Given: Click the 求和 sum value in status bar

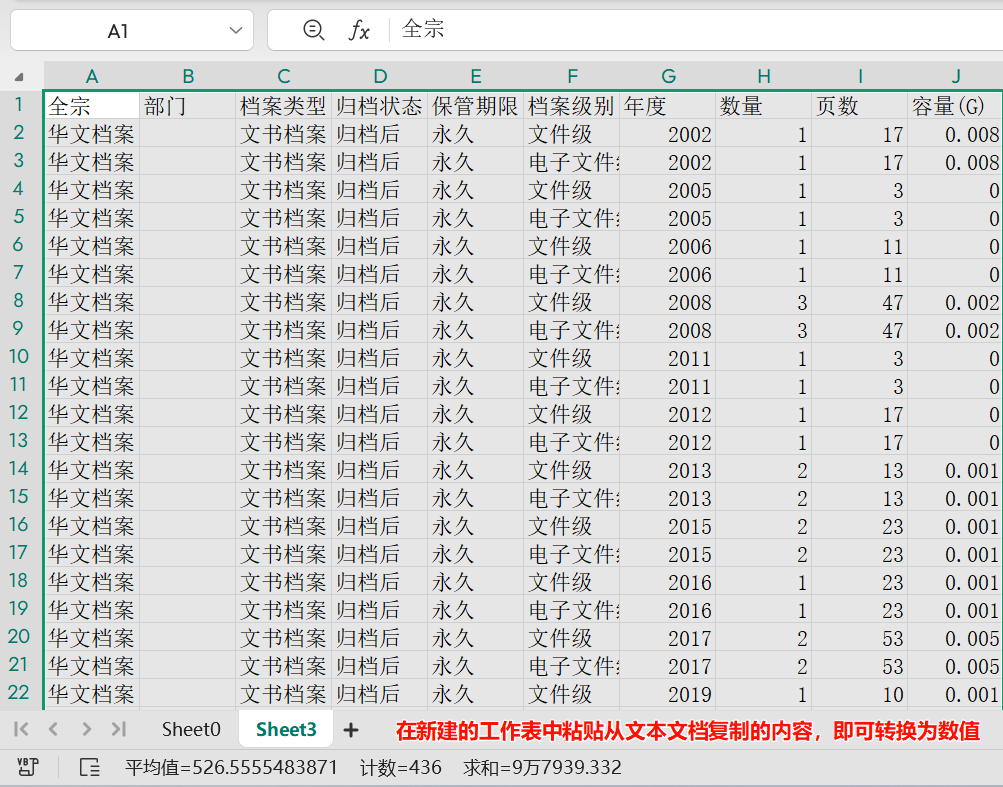Looking at the screenshot, I should 542,767.
